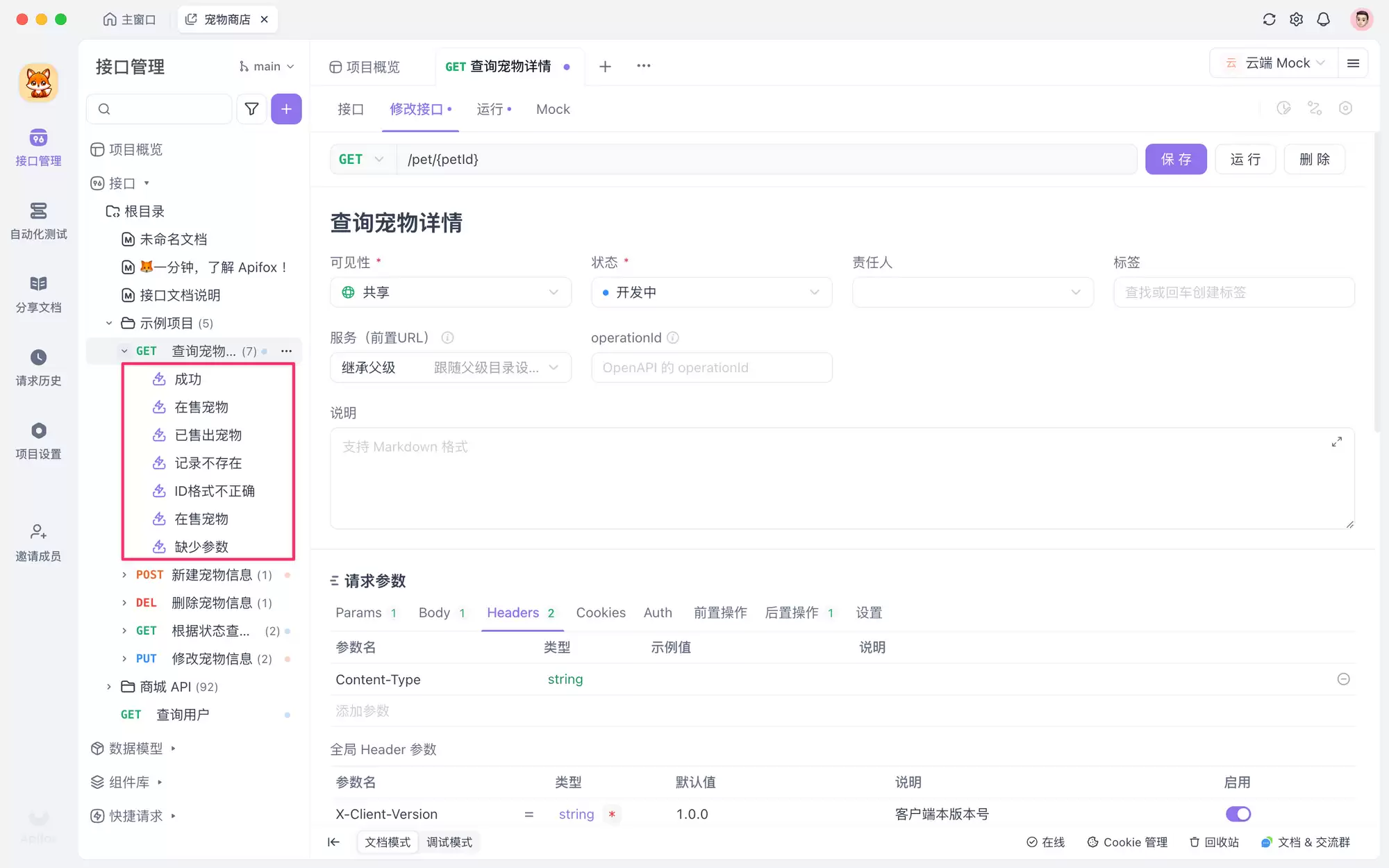
Task: Switch to the 运行 tab
Action: 494,109
